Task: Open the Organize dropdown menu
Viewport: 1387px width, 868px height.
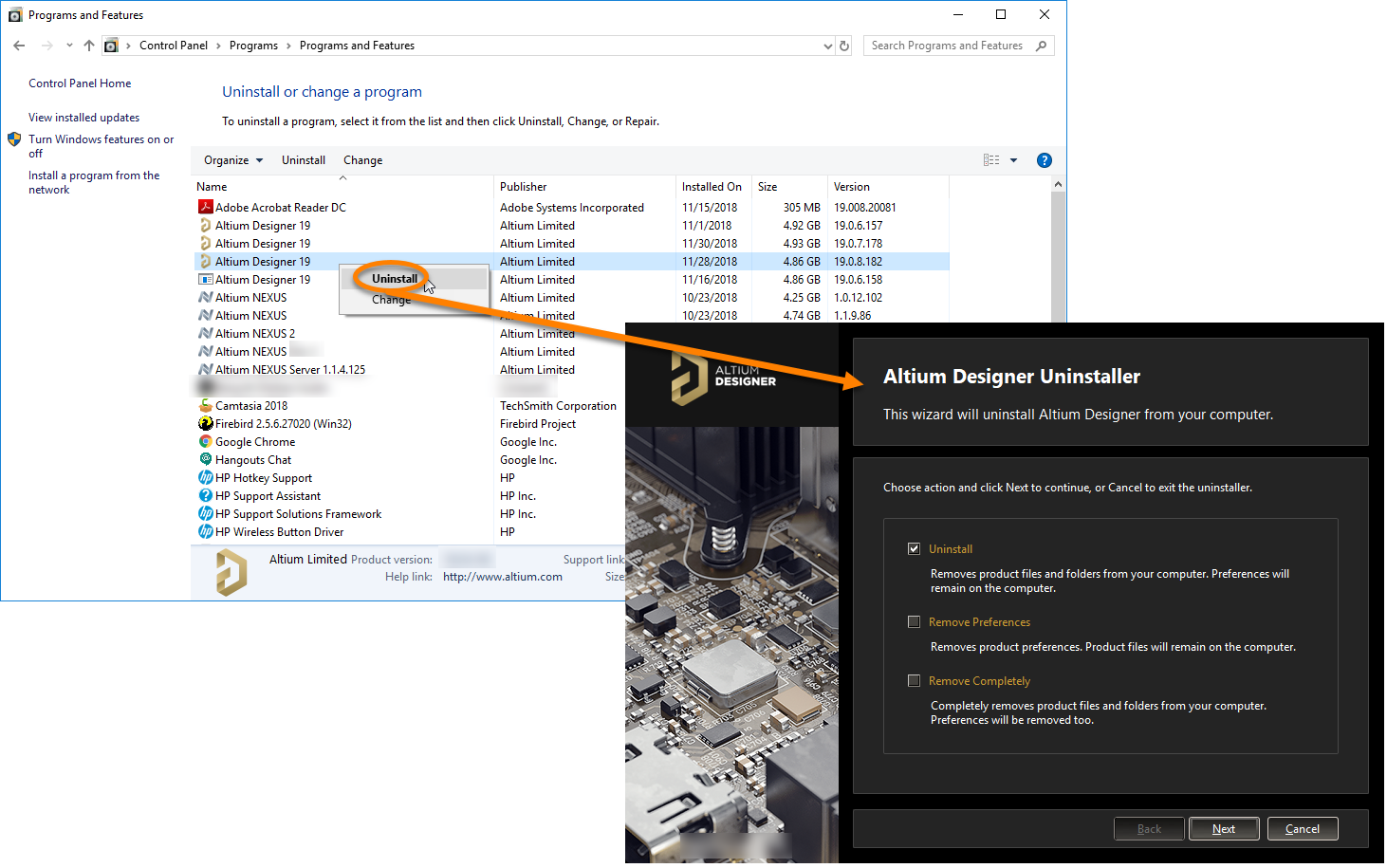Action: point(232,160)
